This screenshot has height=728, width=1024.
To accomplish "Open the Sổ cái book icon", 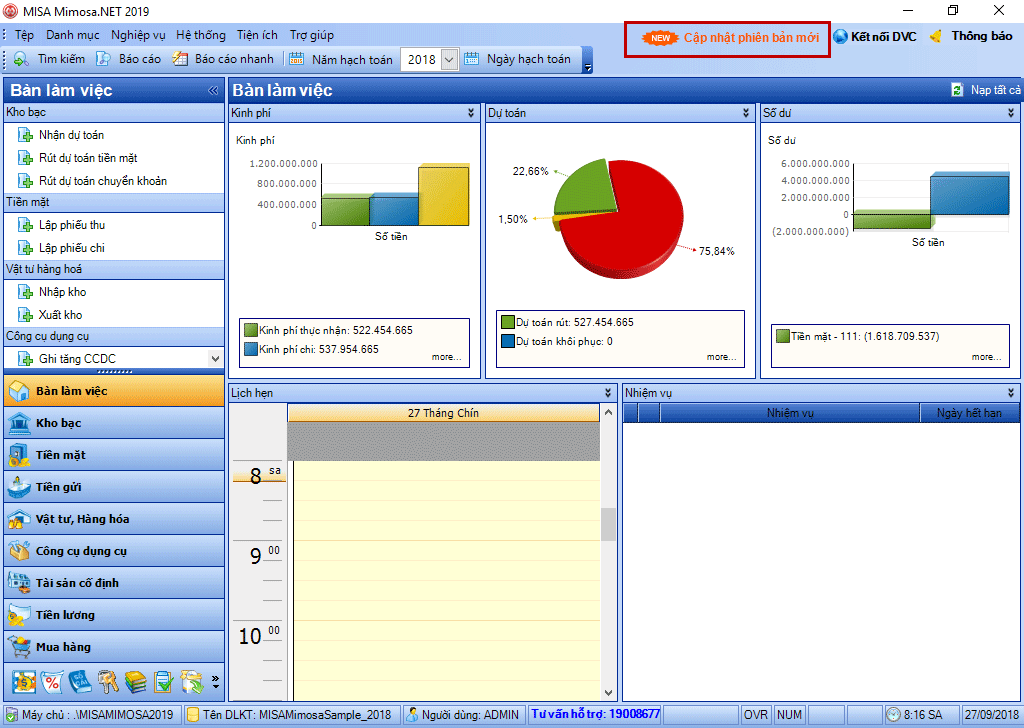I will point(80,682).
